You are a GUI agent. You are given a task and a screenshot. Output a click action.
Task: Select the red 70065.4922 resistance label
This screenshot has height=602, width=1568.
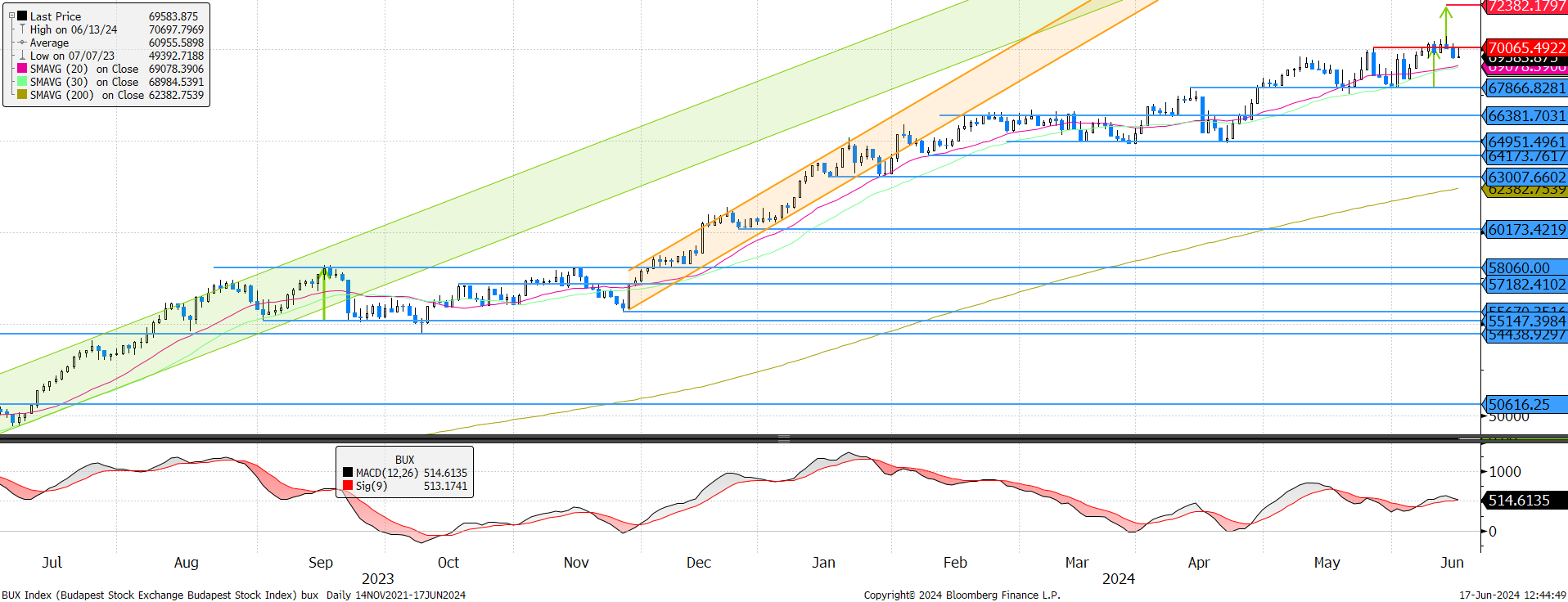pos(1525,47)
